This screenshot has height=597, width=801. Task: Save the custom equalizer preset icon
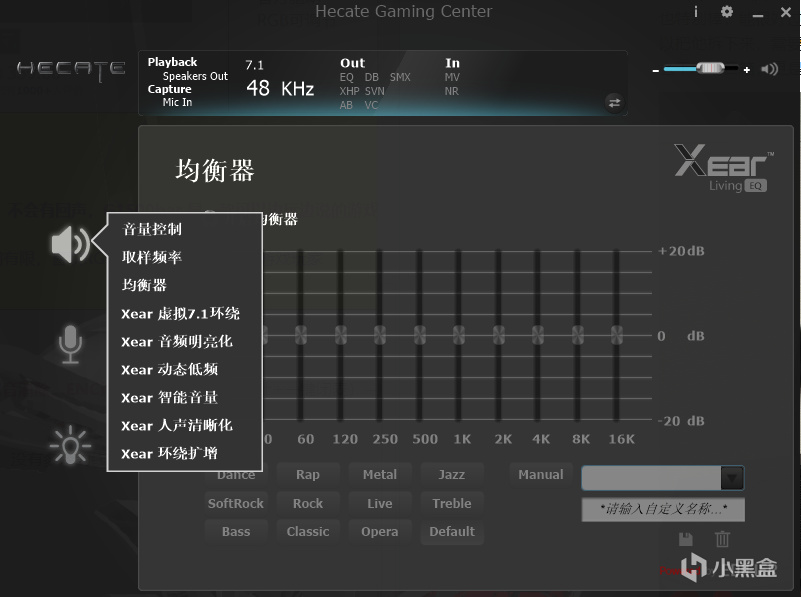click(686, 539)
